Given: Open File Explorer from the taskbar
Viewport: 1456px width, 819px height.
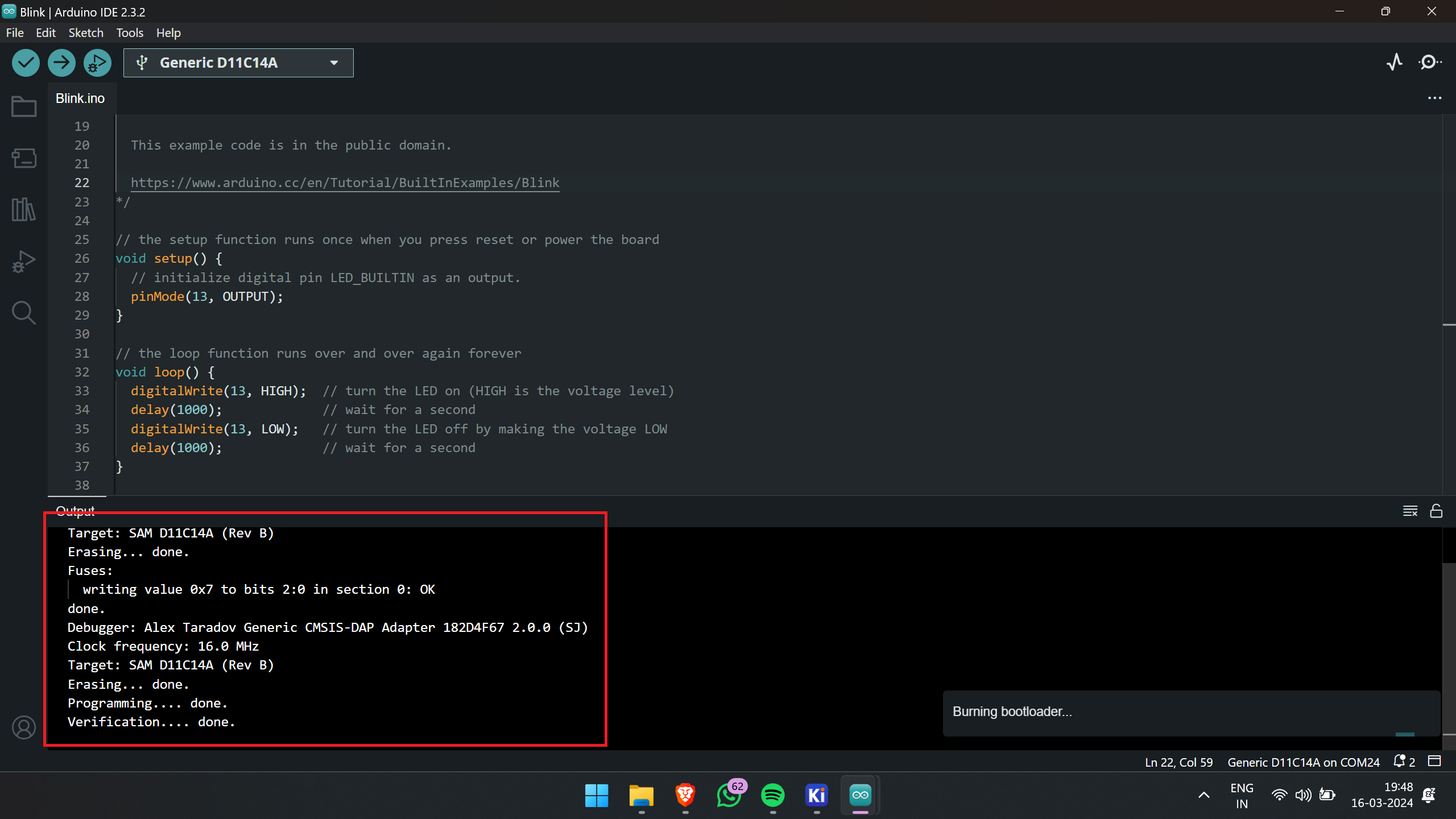Looking at the screenshot, I should tap(642, 795).
